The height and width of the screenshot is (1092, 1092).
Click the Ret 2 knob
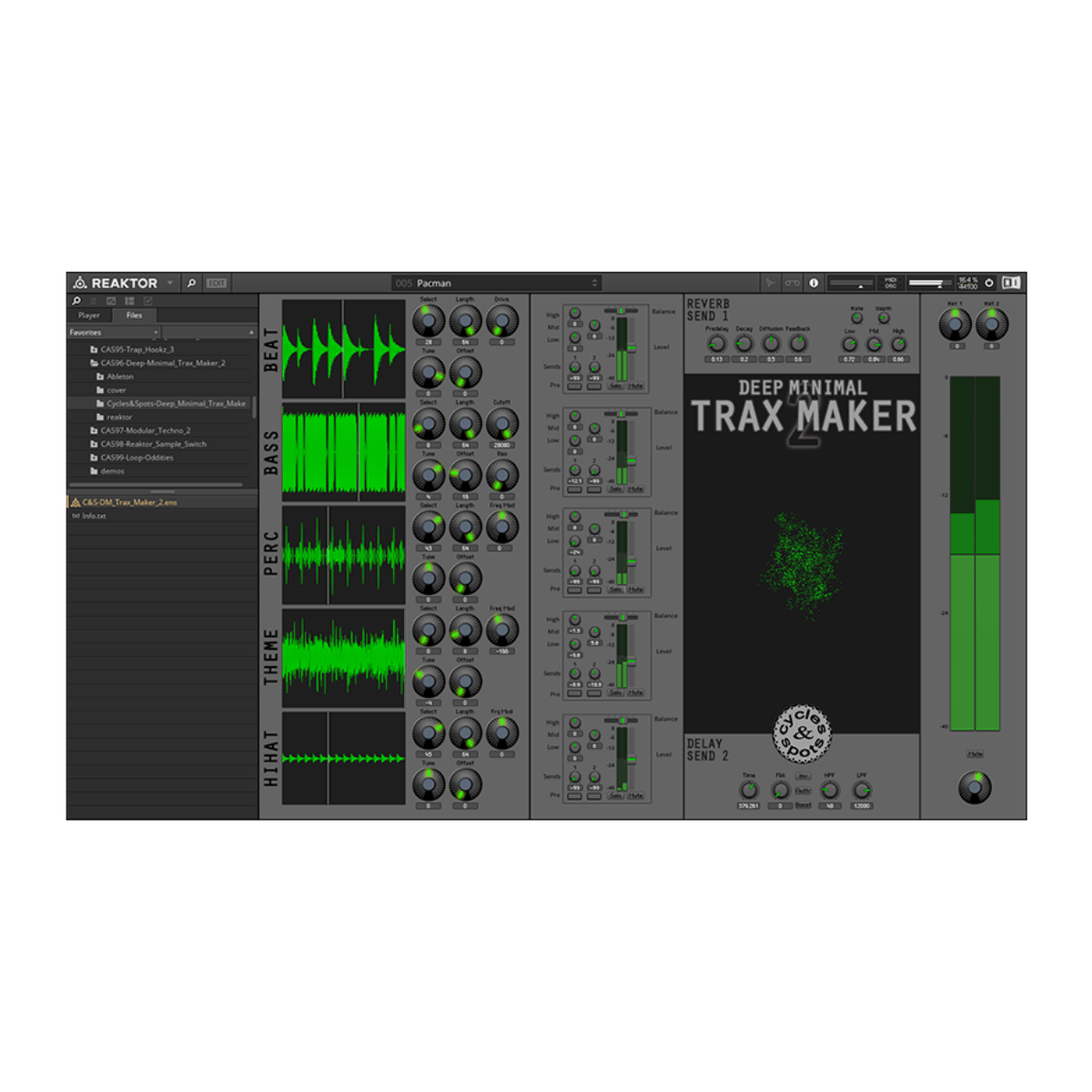click(992, 324)
